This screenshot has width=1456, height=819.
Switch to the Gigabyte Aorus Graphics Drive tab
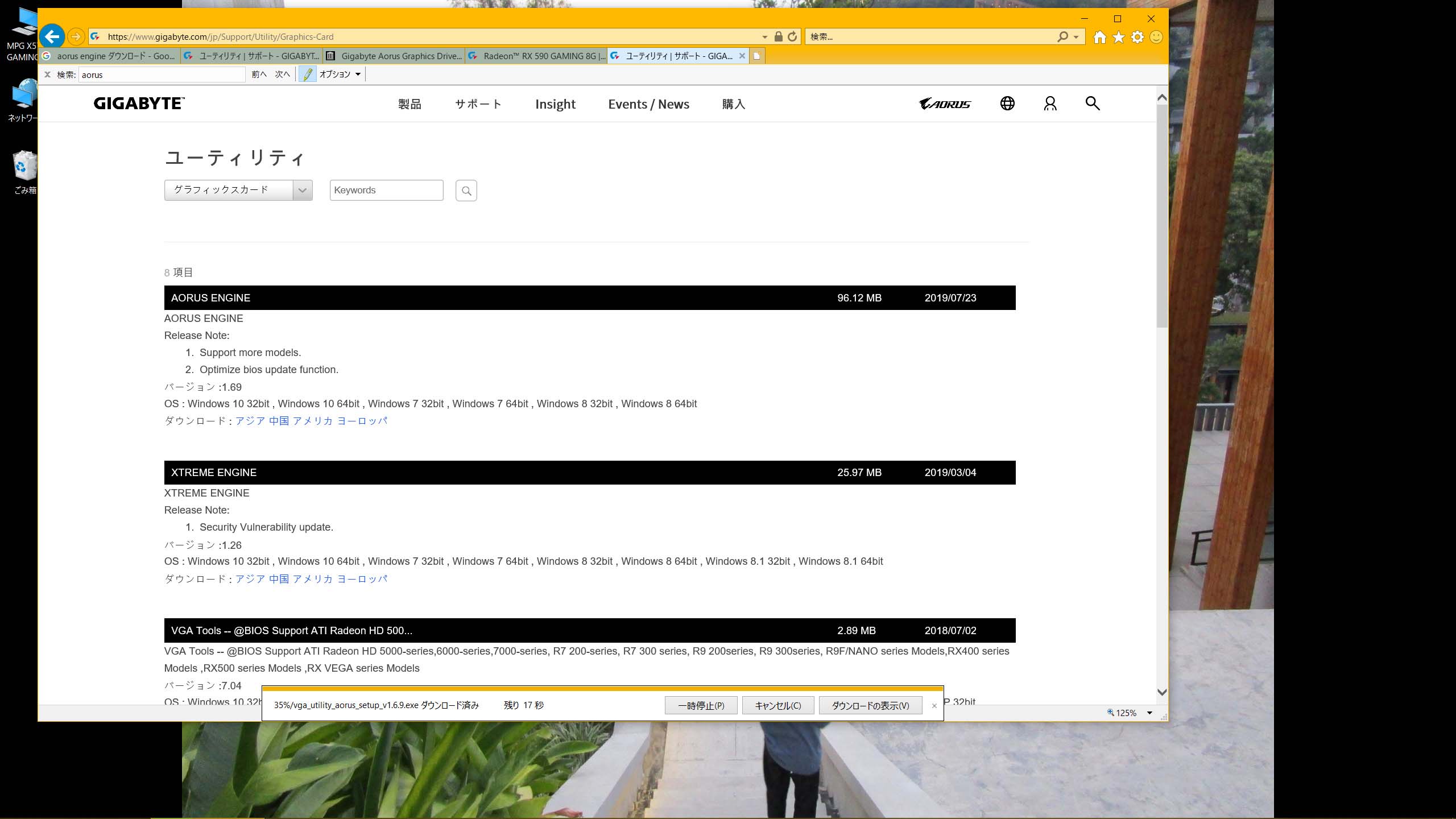[x=394, y=56]
